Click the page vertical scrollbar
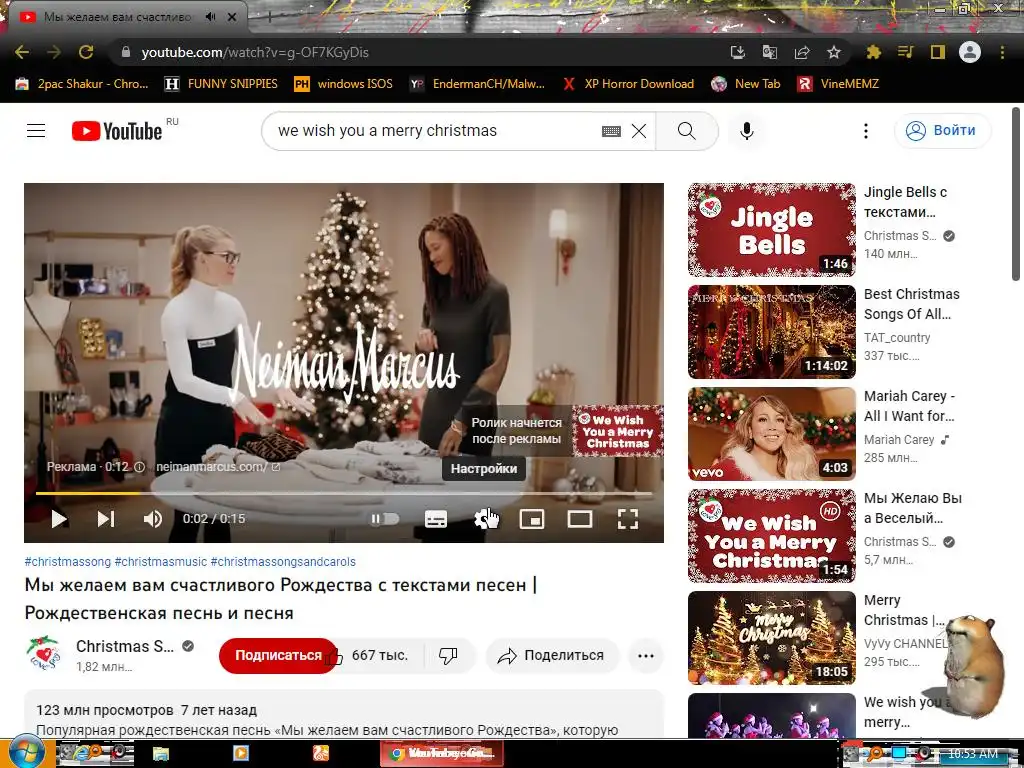1024x768 pixels. pyautogui.click(x=1016, y=196)
